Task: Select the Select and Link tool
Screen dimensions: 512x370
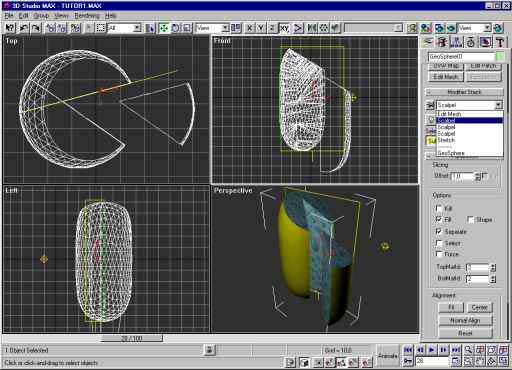Action: [x=51, y=28]
